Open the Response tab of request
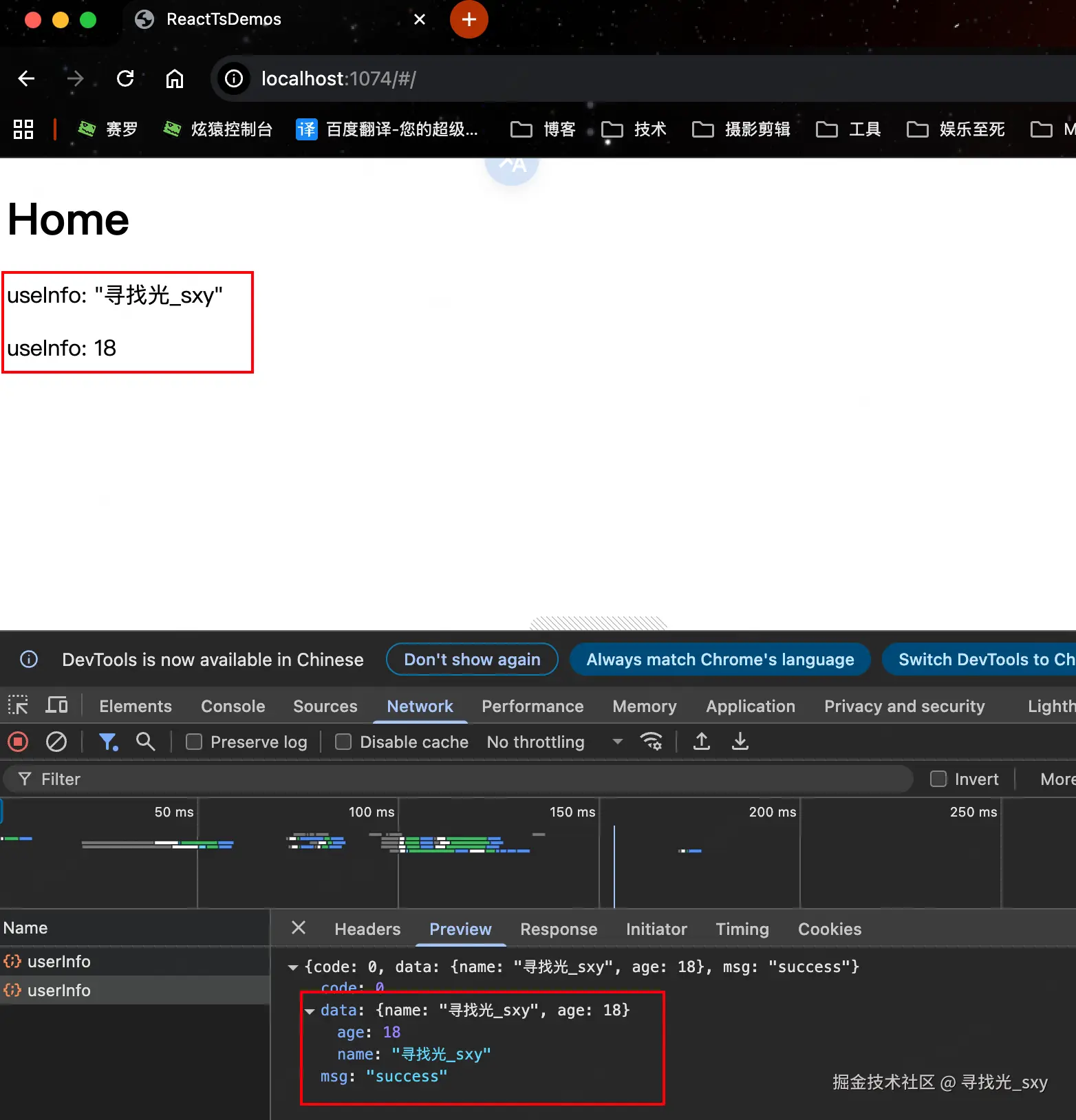 point(559,929)
